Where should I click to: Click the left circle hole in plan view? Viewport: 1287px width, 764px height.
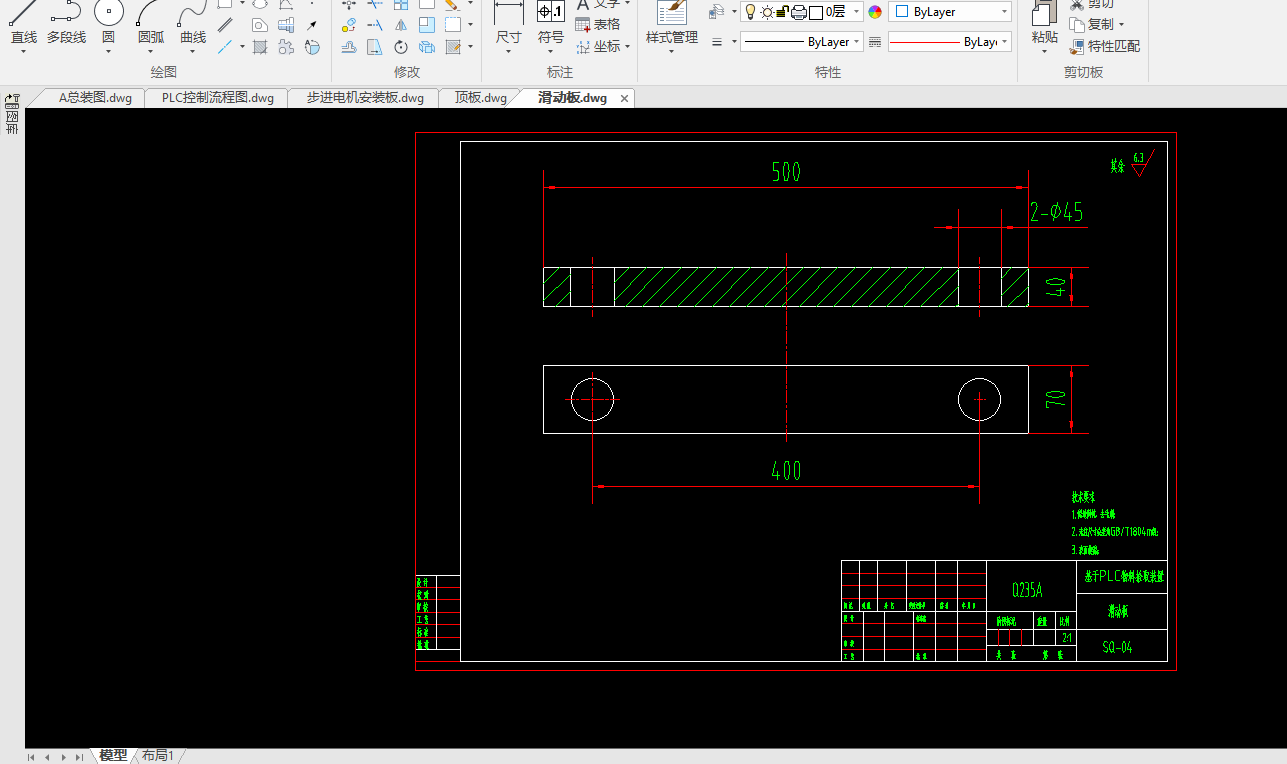tap(592, 399)
